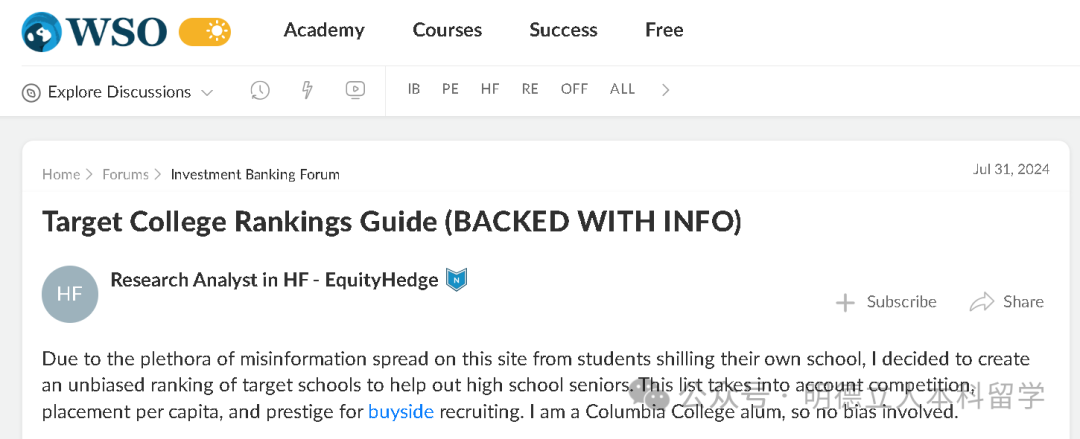The height and width of the screenshot is (439, 1080).
Task: Follow the buyside hyperlink
Action: [x=400, y=411]
